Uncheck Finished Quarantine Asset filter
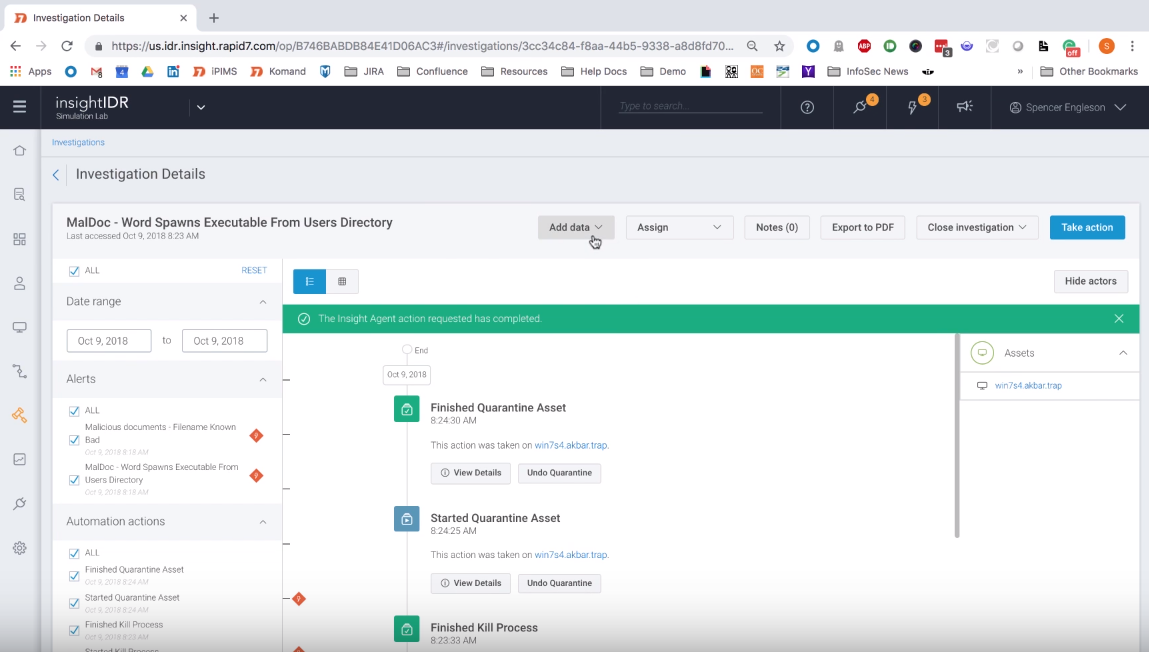This screenshot has height=652, width=1149. [74, 576]
